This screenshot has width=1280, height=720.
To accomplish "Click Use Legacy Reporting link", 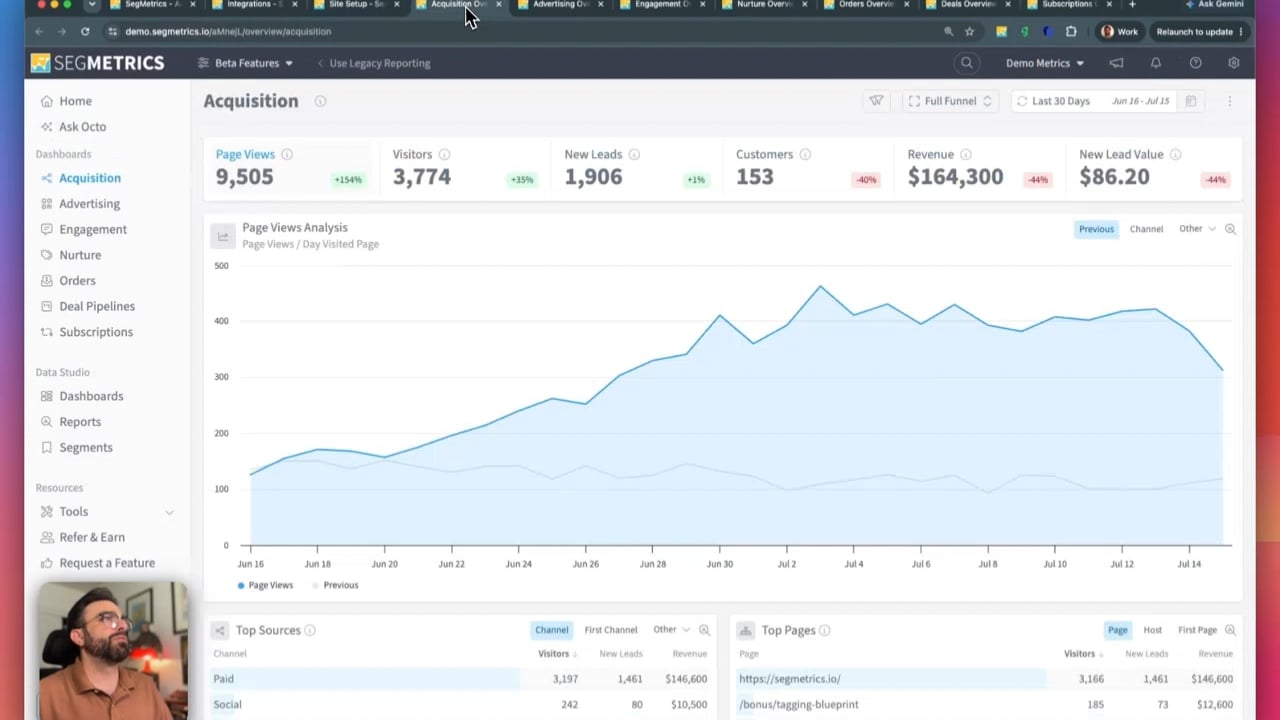I will coord(379,63).
